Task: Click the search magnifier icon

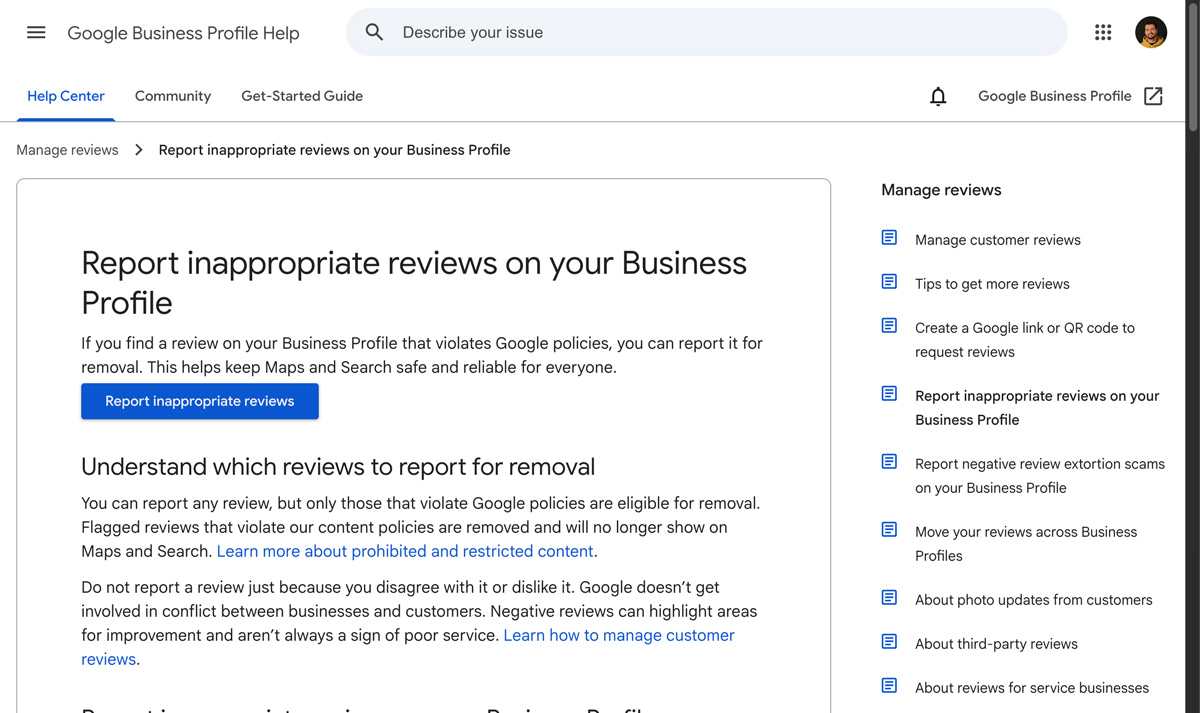Action: tap(374, 32)
